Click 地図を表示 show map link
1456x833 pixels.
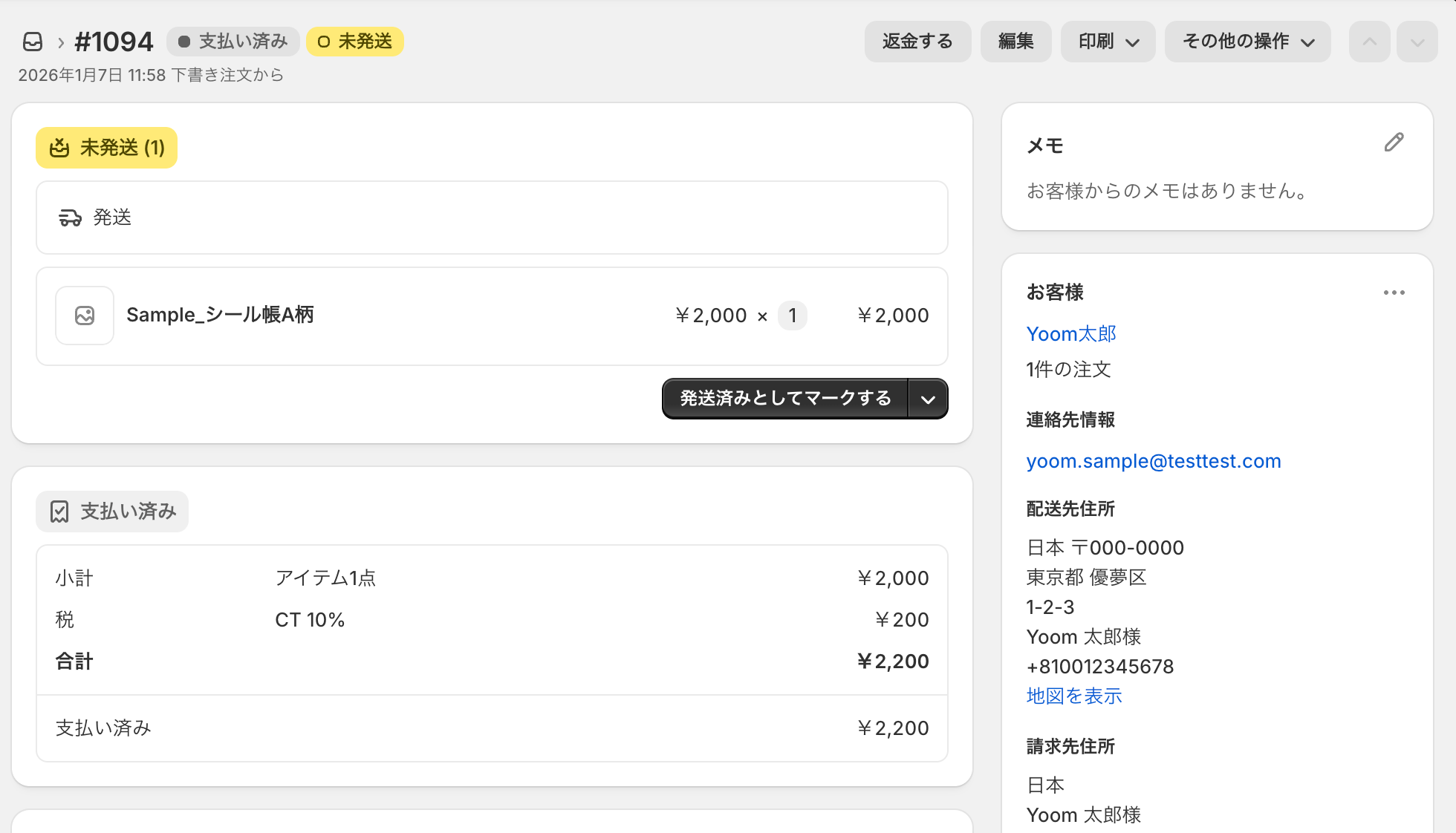[1073, 696]
